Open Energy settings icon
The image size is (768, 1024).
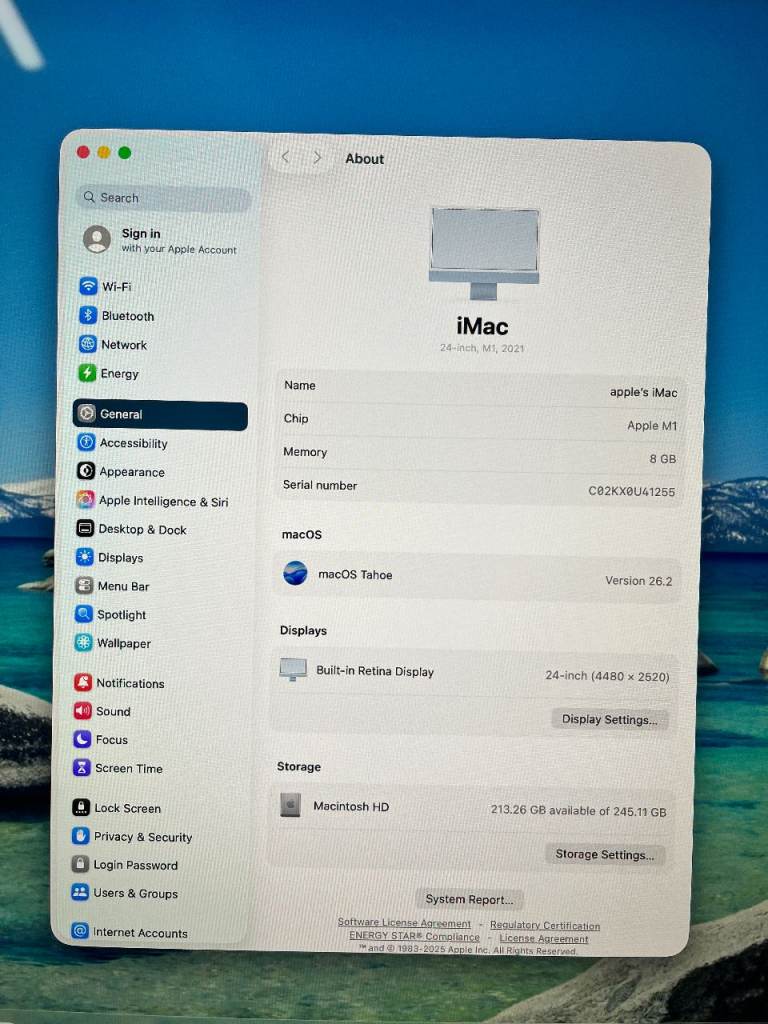[x=87, y=373]
